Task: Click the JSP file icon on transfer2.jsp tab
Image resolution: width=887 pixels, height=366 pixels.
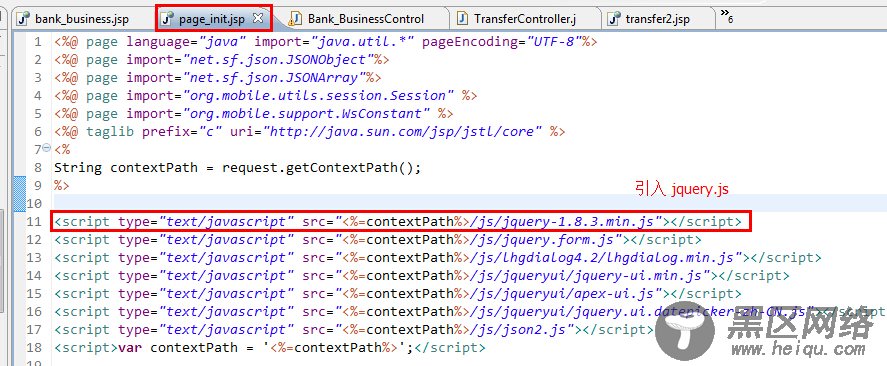Action: [x=614, y=19]
